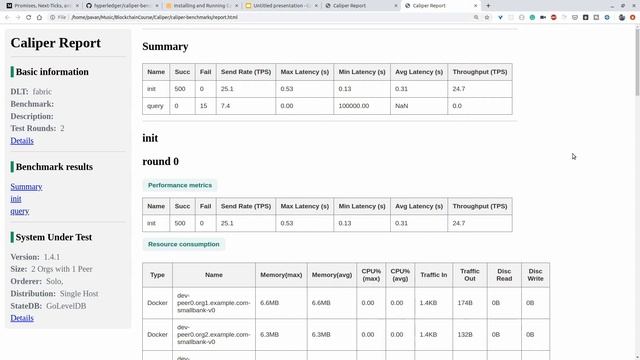Click the Traffic In column header

click(433, 275)
